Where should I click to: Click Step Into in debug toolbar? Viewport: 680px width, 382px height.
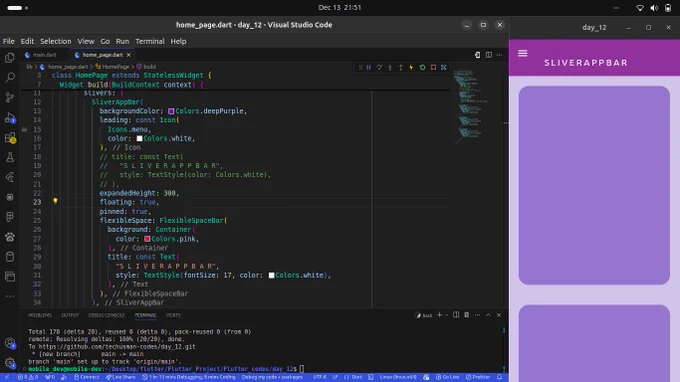(390, 68)
